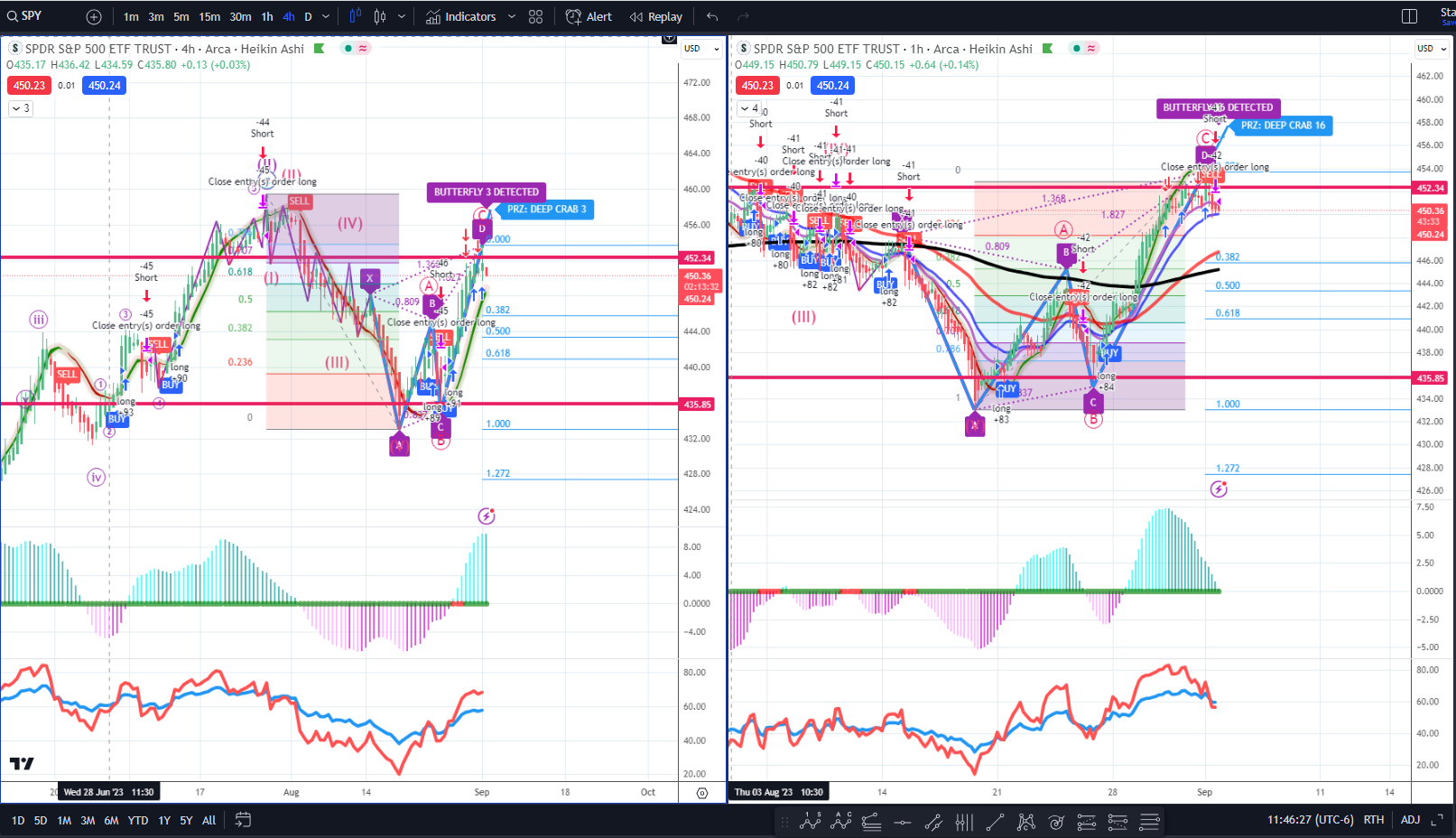Expand the 4 indicators legend on 1h chart
Screen dimensions: 1456x838
coord(749,108)
